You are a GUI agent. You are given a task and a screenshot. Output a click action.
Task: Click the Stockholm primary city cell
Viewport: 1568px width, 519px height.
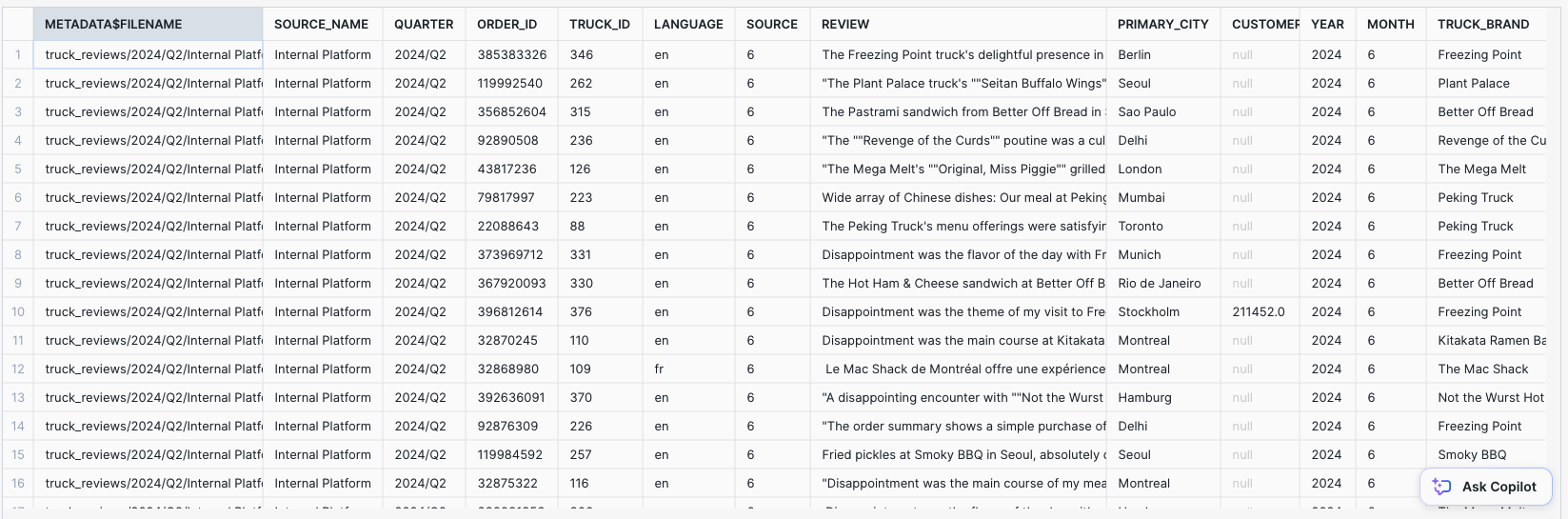pos(1148,311)
